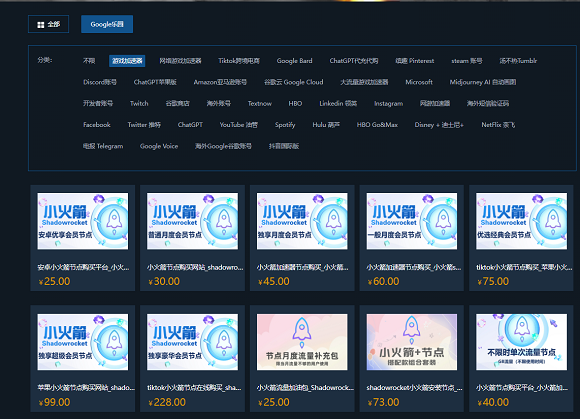
Task: Click the ¥228.00 price
Action: point(167,402)
